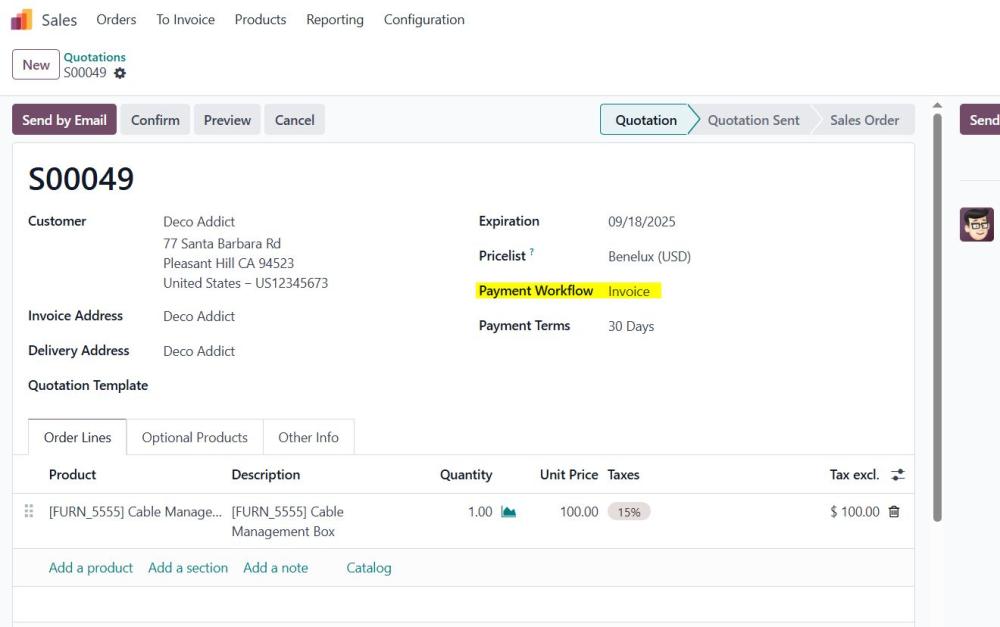Click the Tax excl. column header
Viewport: 1000px width, 627px height.
pos(854,475)
